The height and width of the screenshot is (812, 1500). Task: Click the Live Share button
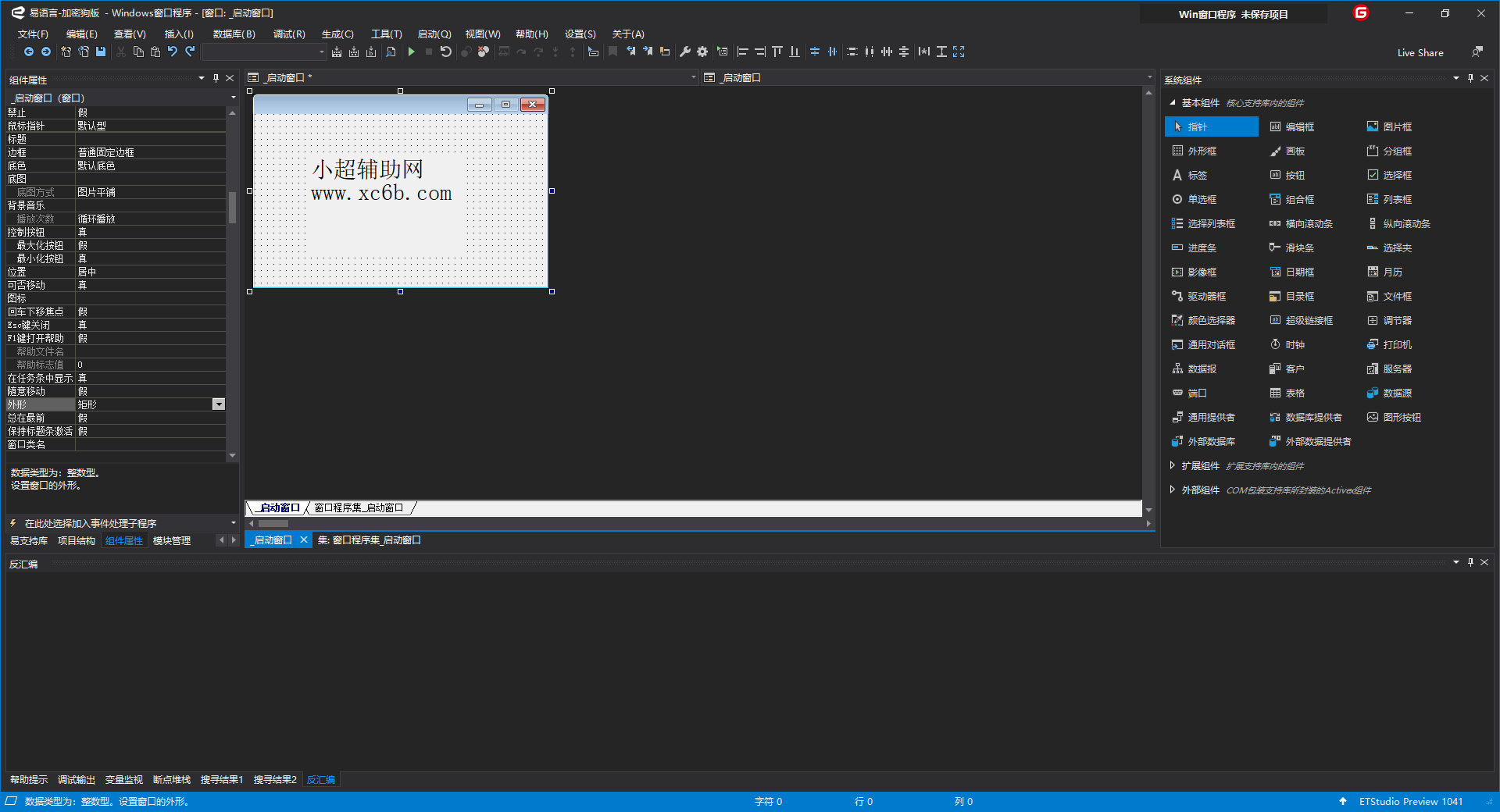coord(1420,52)
